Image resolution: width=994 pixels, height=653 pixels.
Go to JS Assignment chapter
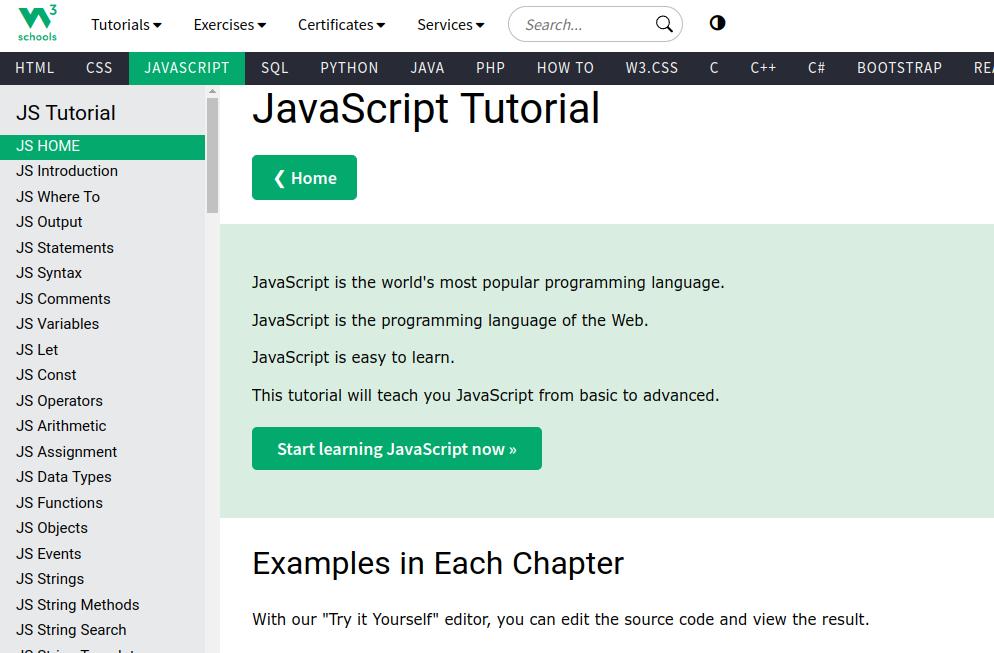102,452
